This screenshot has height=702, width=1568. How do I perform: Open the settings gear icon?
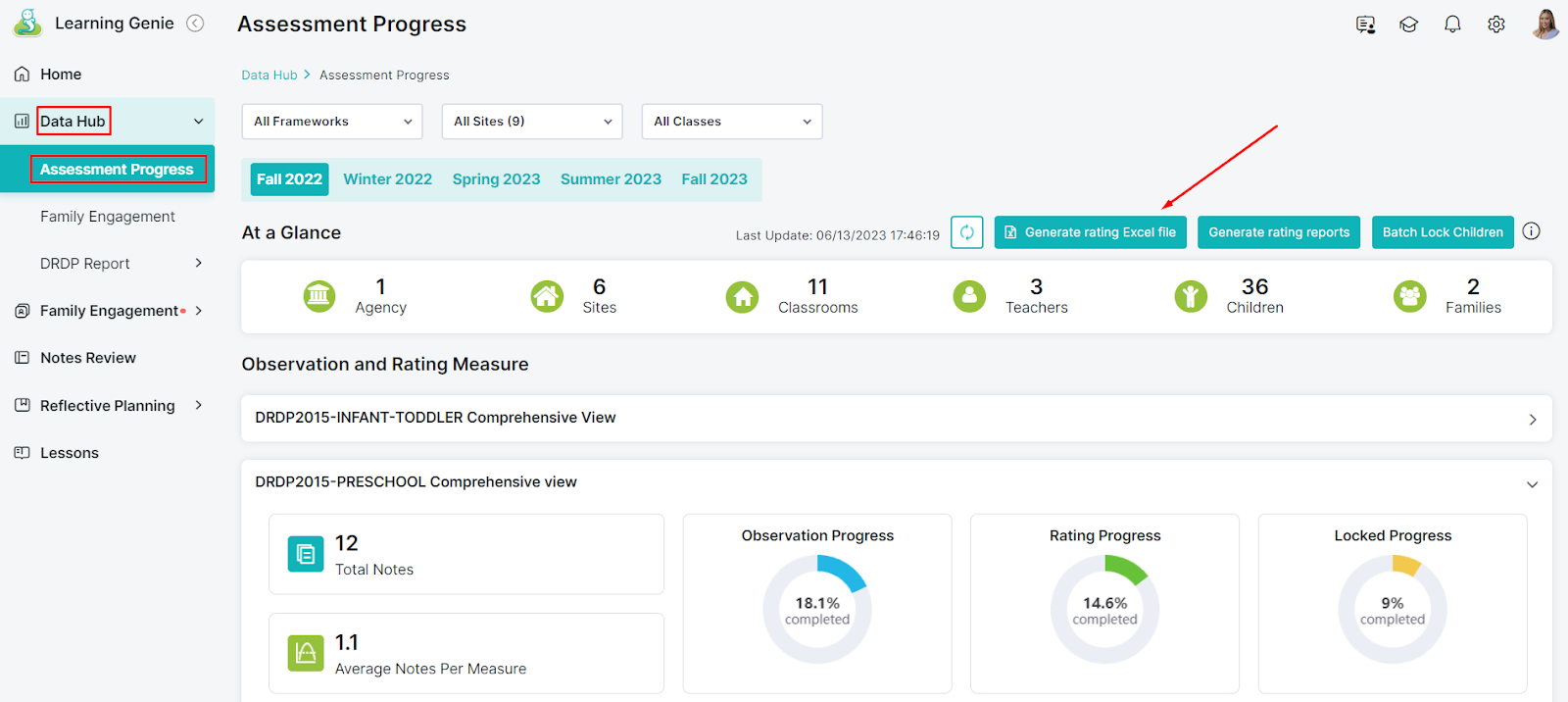(1495, 25)
